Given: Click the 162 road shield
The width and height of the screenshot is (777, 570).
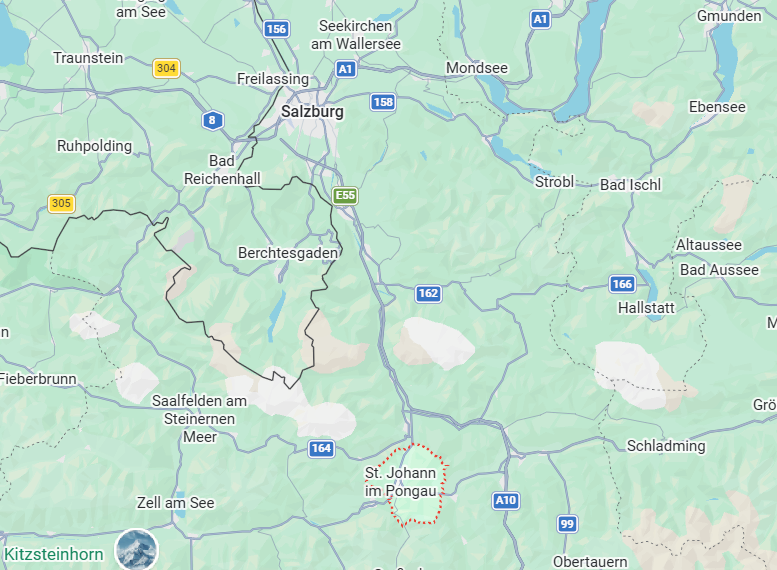Looking at the screenshot, I should (428, 293).
